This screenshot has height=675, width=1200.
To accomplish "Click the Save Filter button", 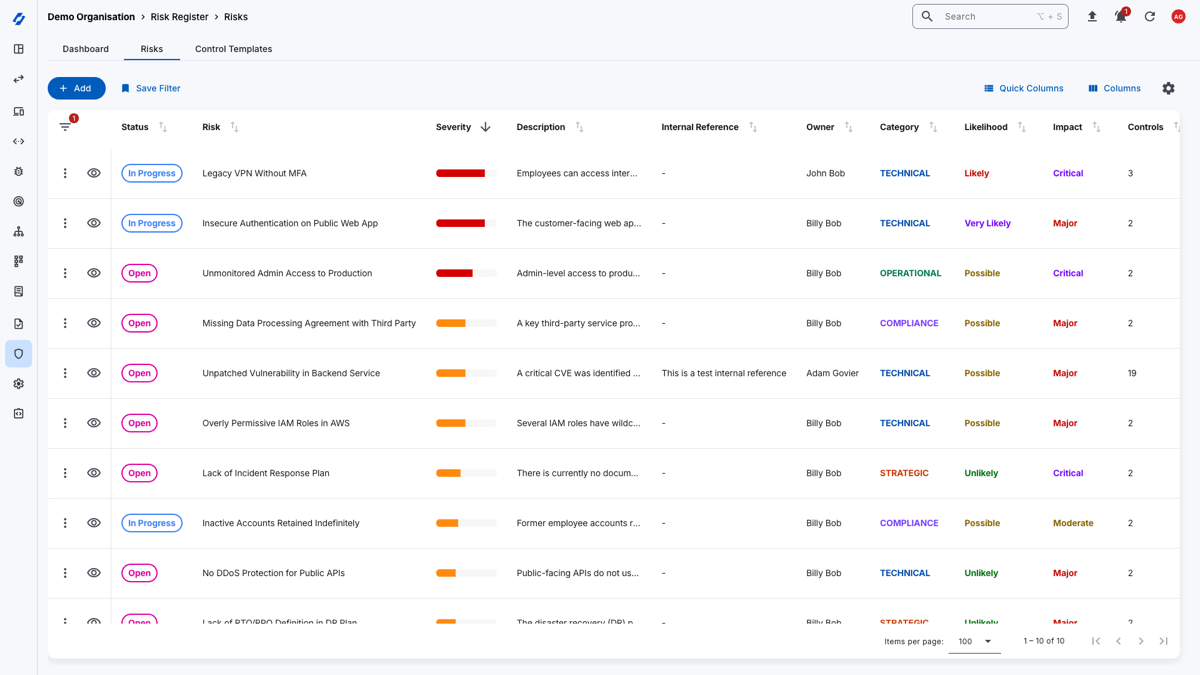I will [151, 88].
